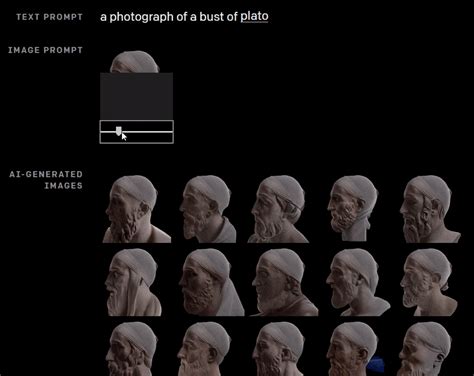View the second bust in the bottom row

pyautogui.click(x=204, y=349)
